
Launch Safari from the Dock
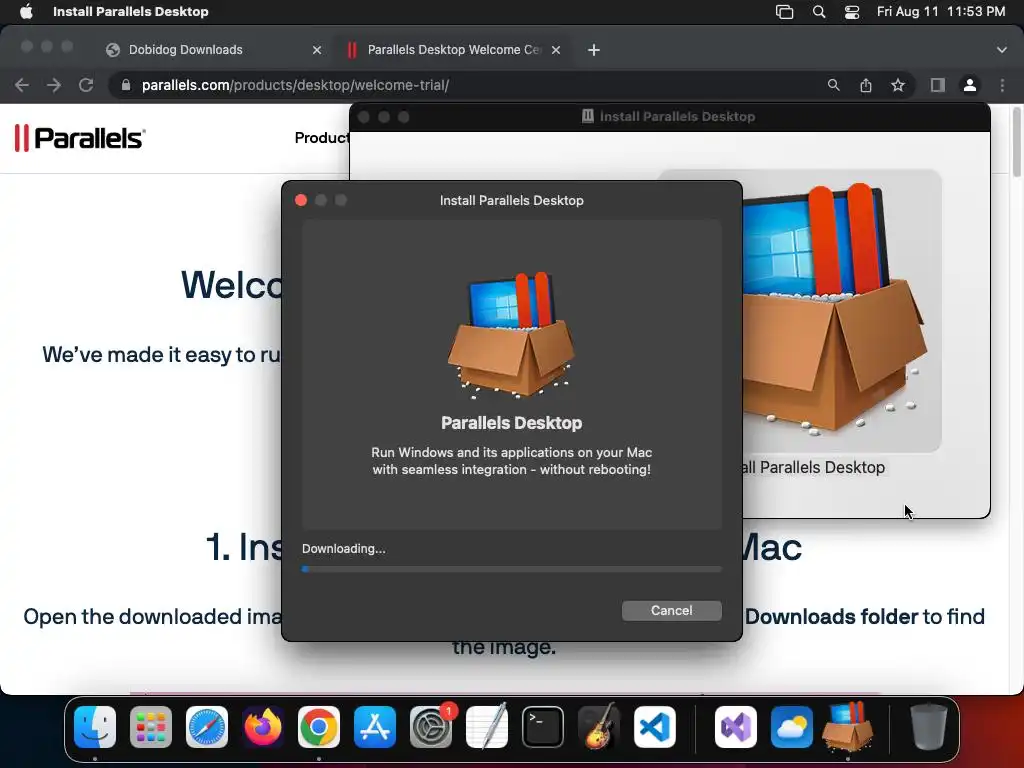(207, 727)
